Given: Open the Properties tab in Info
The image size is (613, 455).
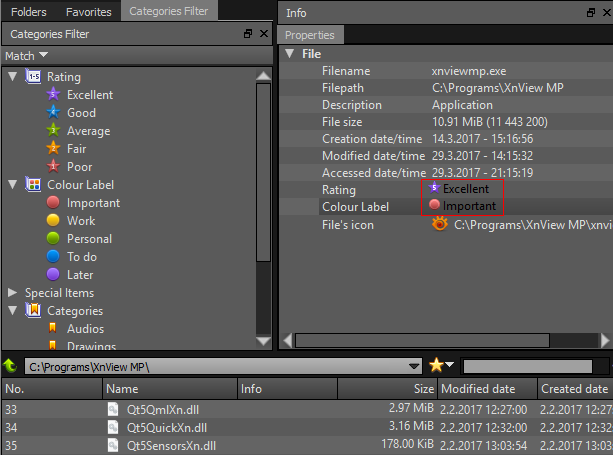Looking at the screenshot, I should (310, 35).
